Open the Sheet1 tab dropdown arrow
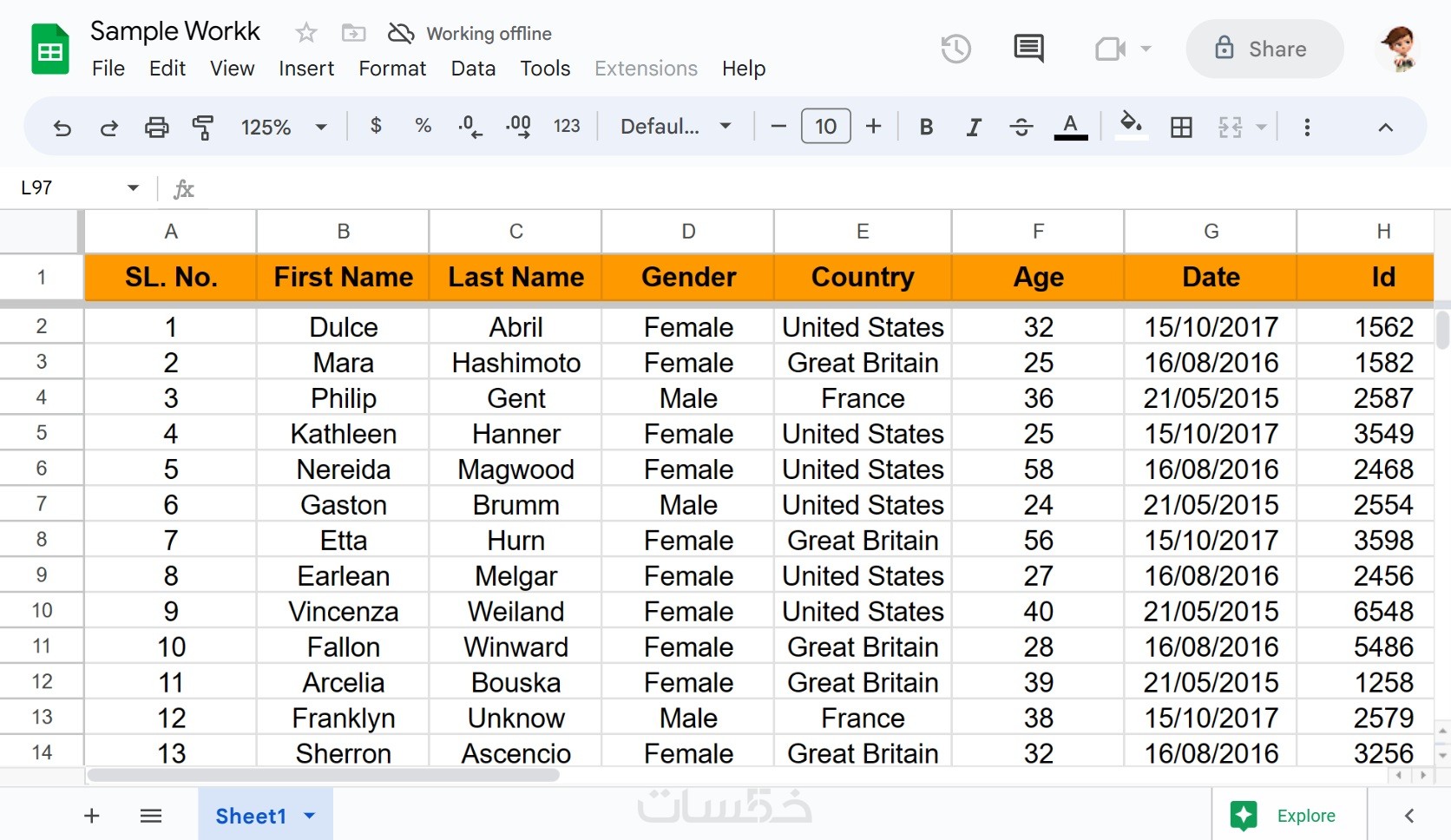The width and height of the screenshot is (1451, 840). click(x=310, y=816)
